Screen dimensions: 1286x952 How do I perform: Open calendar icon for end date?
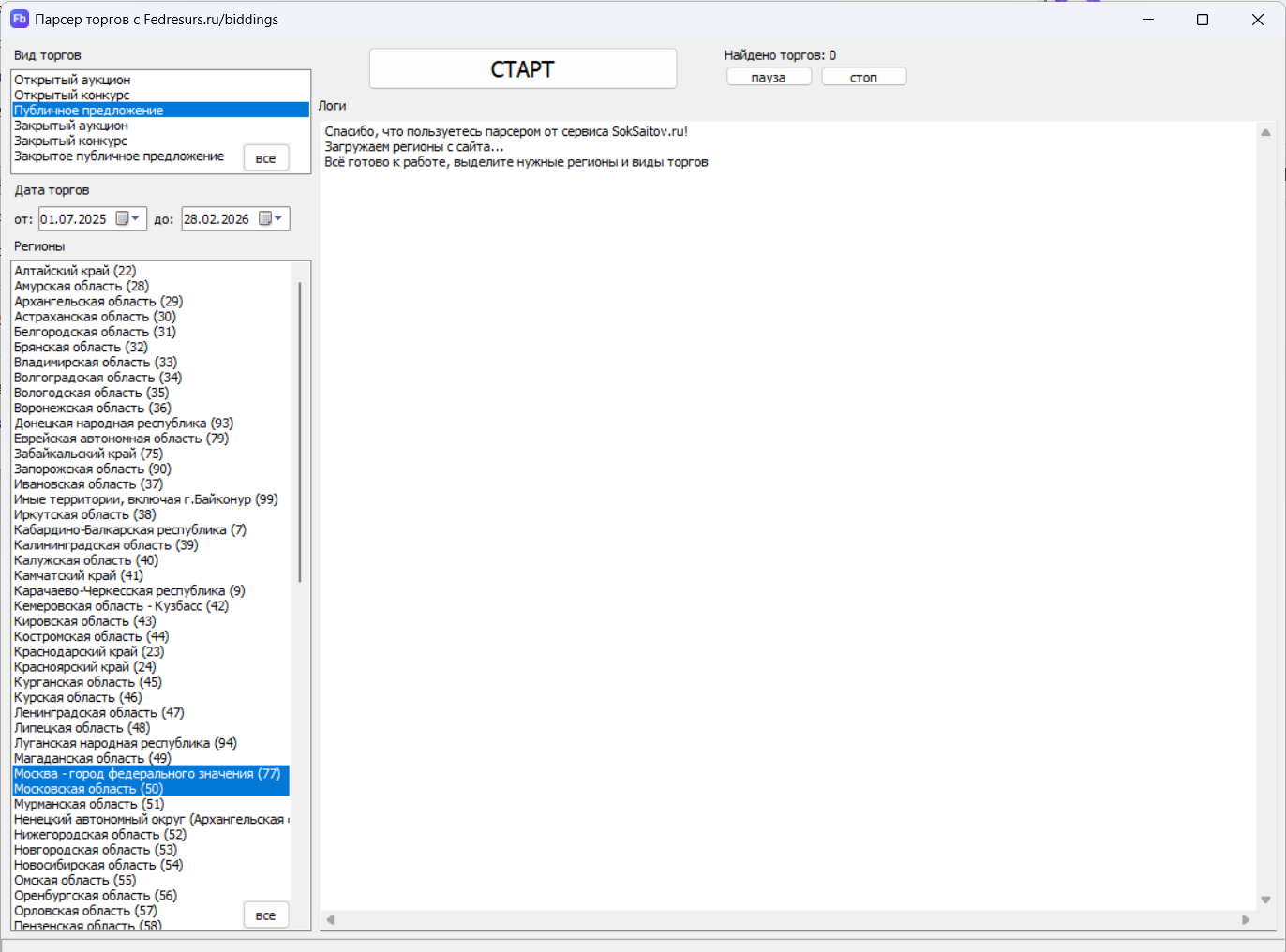point(265,218)
